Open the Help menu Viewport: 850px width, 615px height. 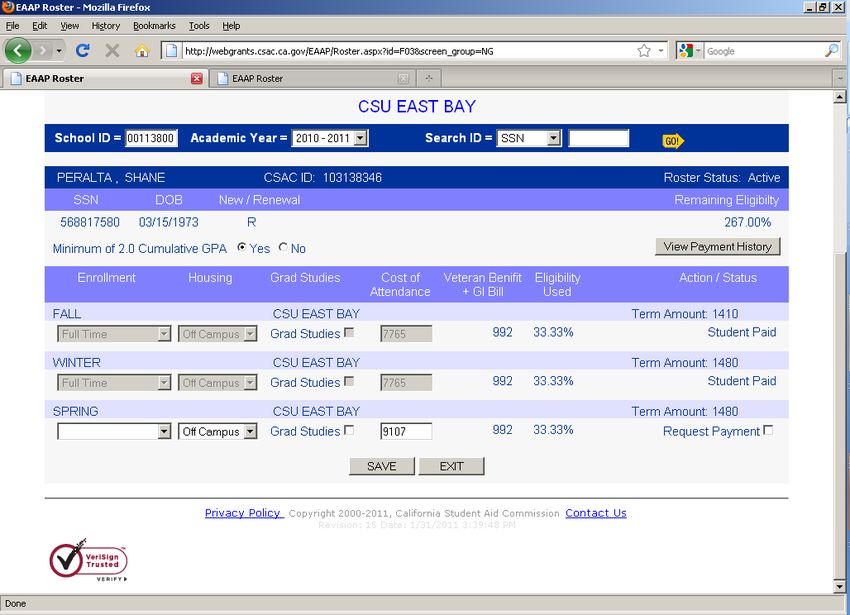point(231,25)
